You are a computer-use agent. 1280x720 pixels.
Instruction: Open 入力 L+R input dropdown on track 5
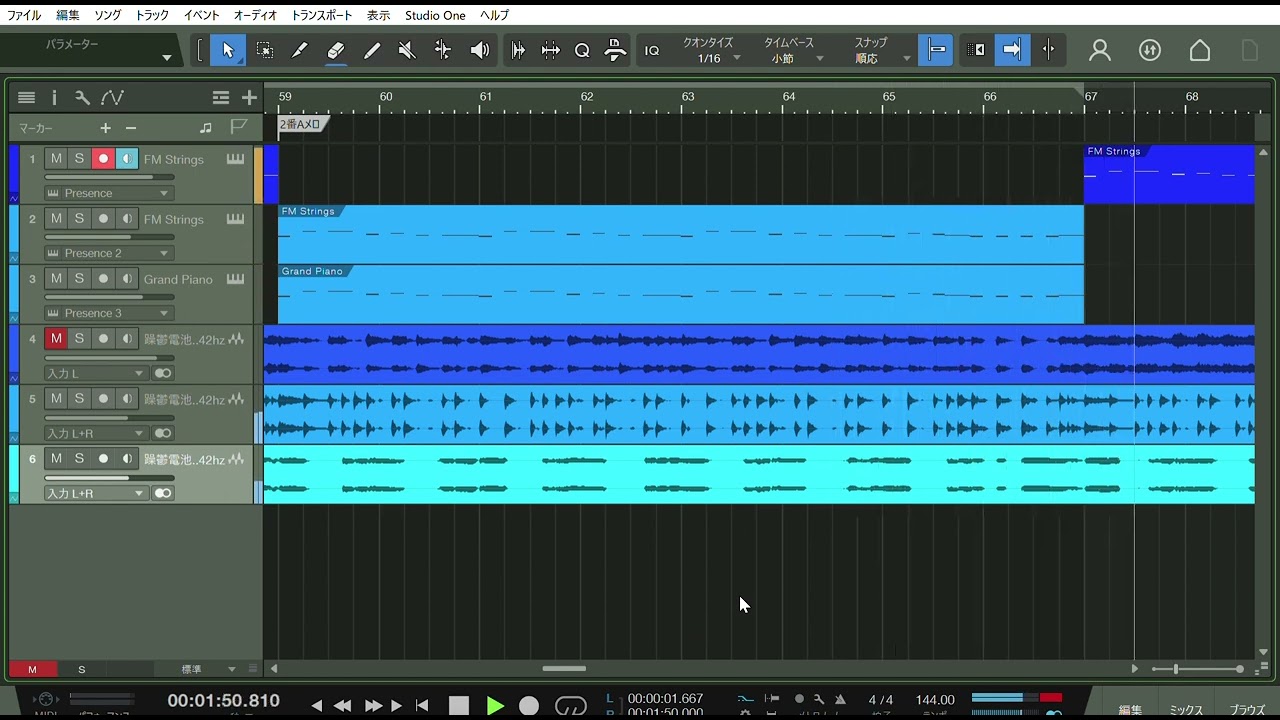(96, 433)
